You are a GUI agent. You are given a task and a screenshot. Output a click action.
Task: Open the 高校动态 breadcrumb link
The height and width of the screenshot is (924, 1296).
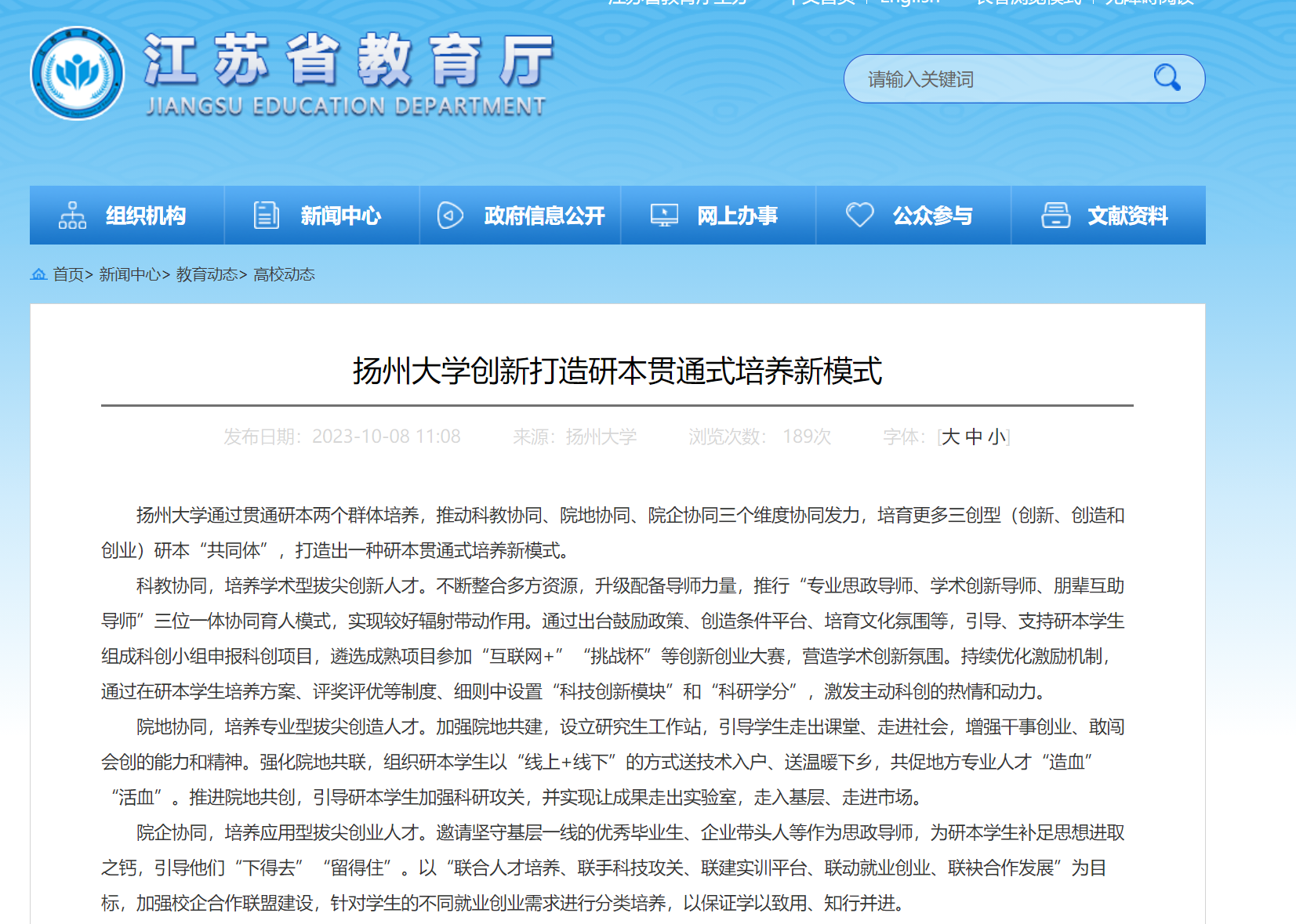click(x=284, y=274)
